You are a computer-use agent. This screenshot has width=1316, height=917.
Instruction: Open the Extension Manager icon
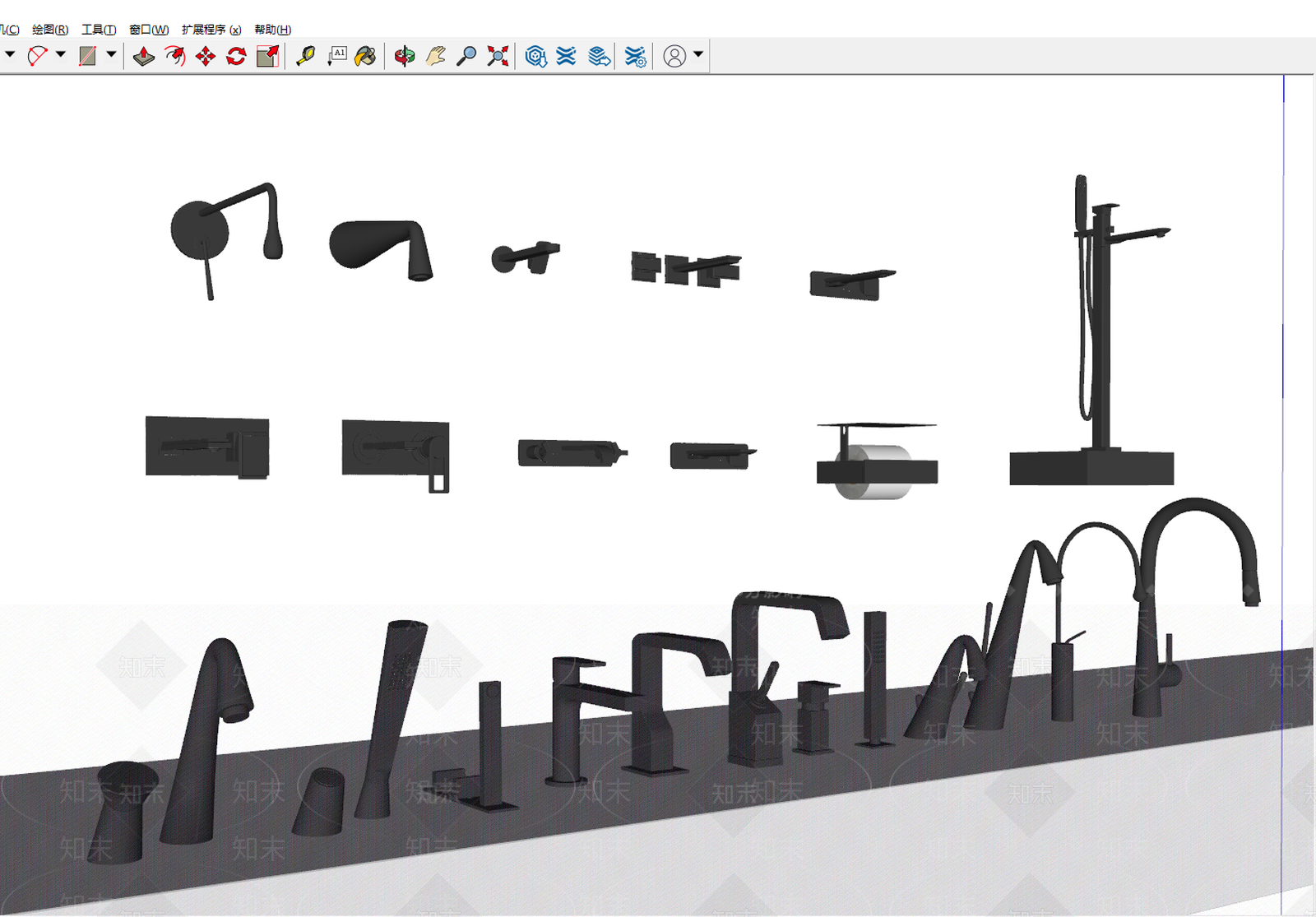click(636, 56)
